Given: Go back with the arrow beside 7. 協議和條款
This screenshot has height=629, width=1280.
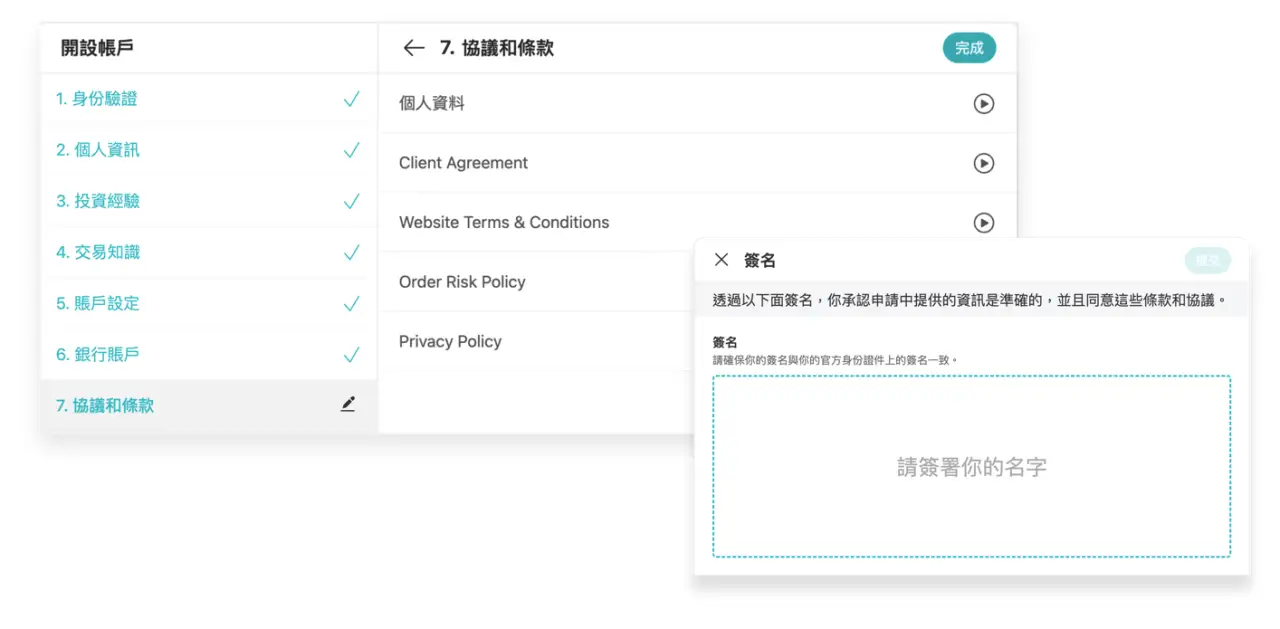Looking at the screenshot, I should tap(414, 48).
